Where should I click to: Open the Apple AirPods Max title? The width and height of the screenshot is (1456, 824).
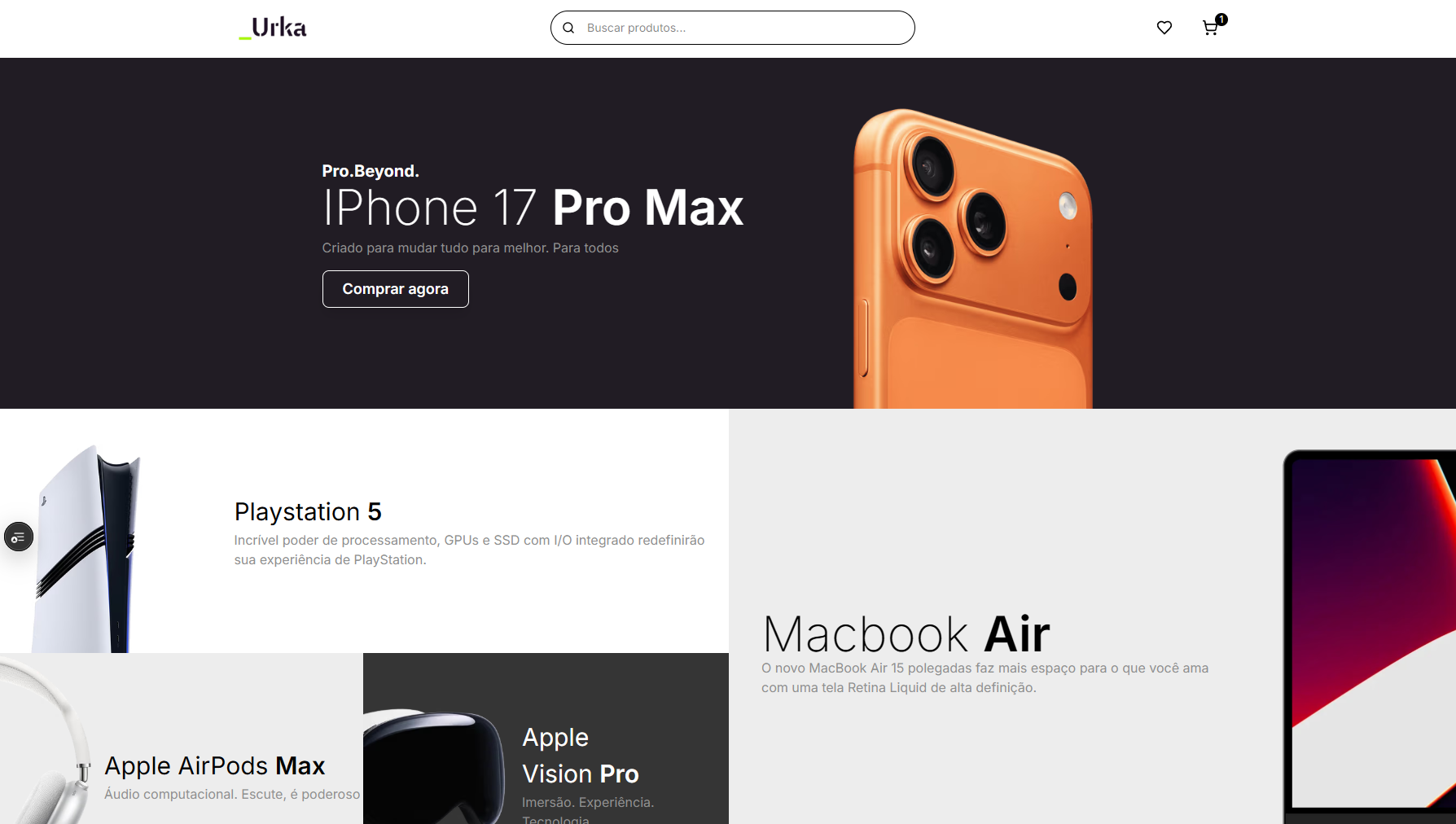[x=215, y=765]
